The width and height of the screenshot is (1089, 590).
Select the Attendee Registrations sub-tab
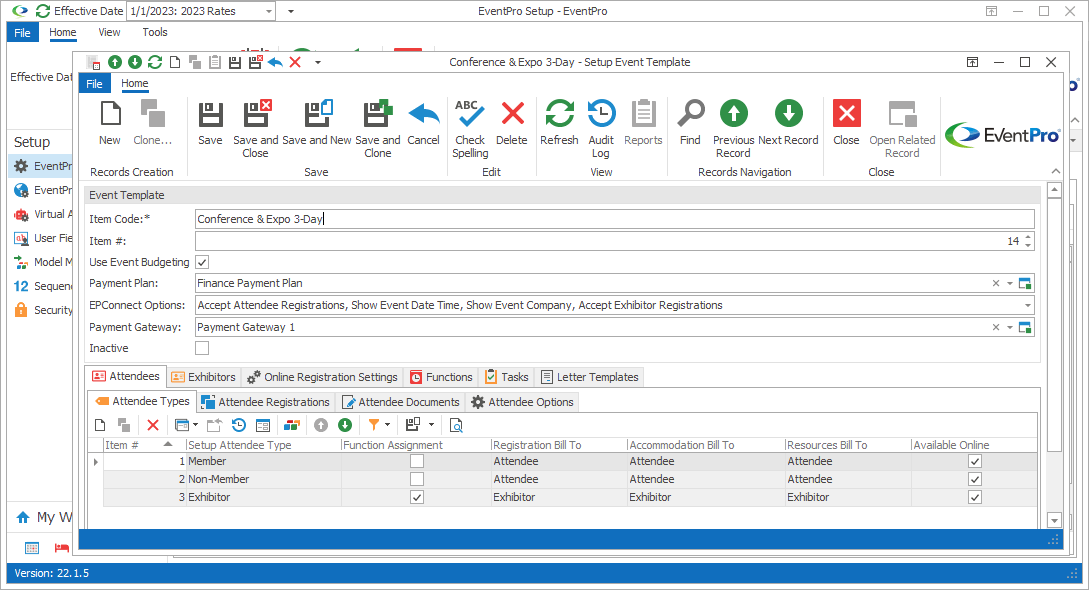point(265,402)
